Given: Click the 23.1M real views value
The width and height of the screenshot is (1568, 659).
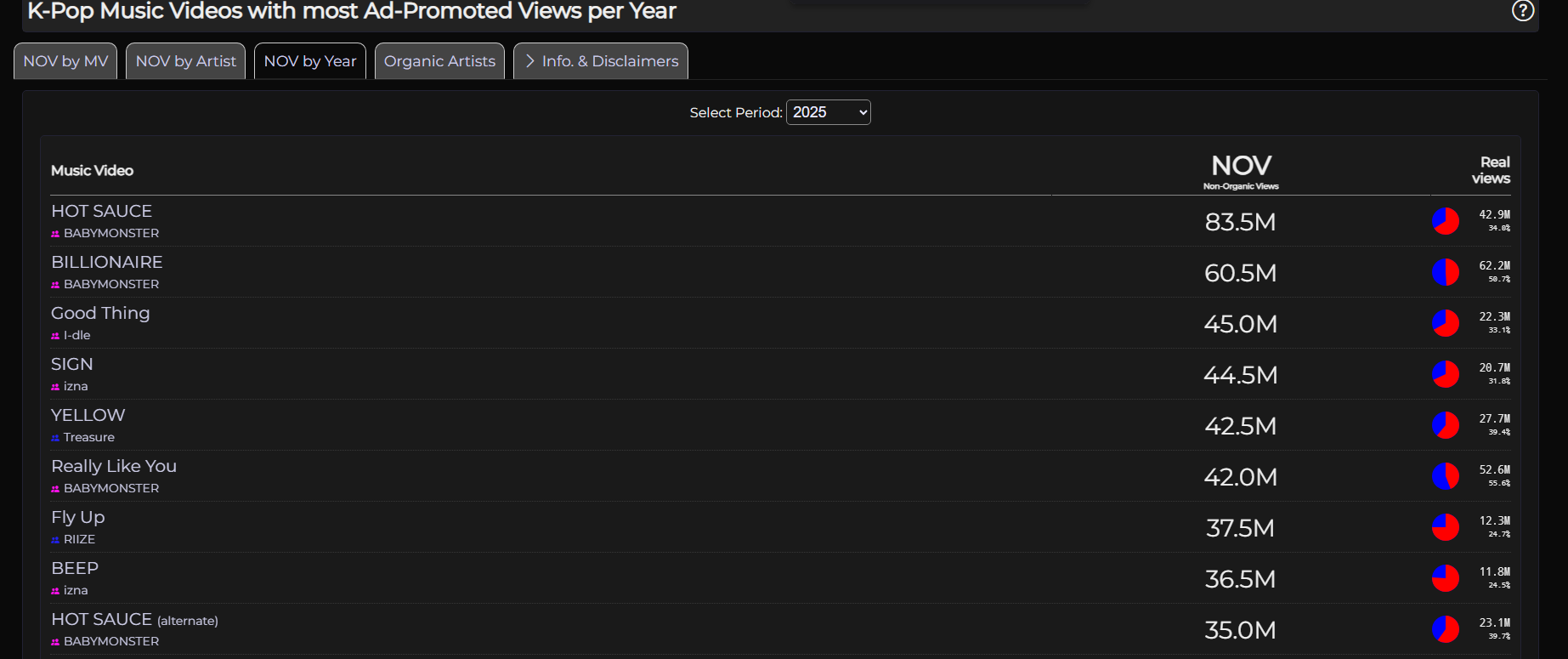Looking at the screenshot, I should [1495, 623].
